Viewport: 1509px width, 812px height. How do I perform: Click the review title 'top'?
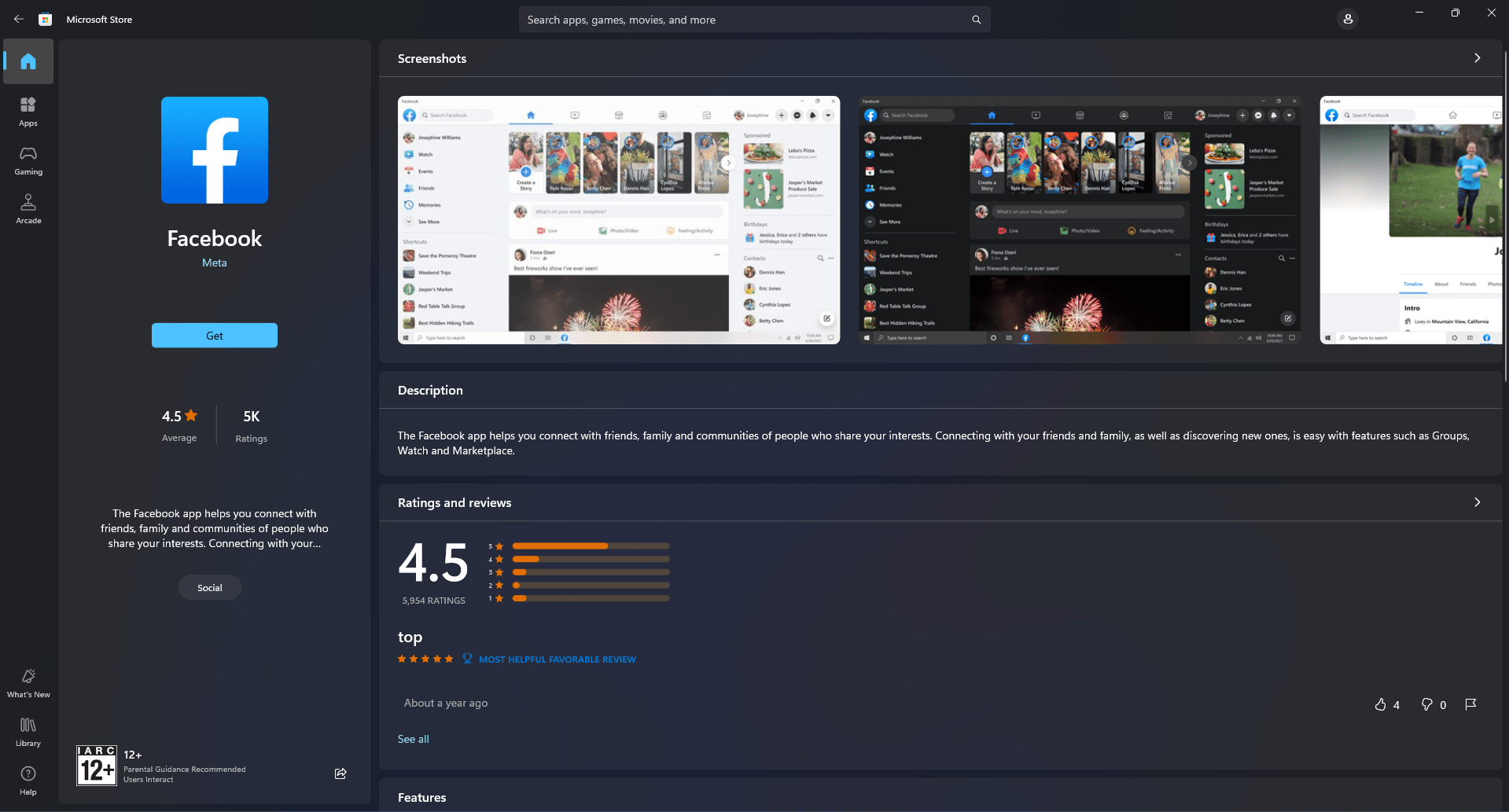pos(410,637)
